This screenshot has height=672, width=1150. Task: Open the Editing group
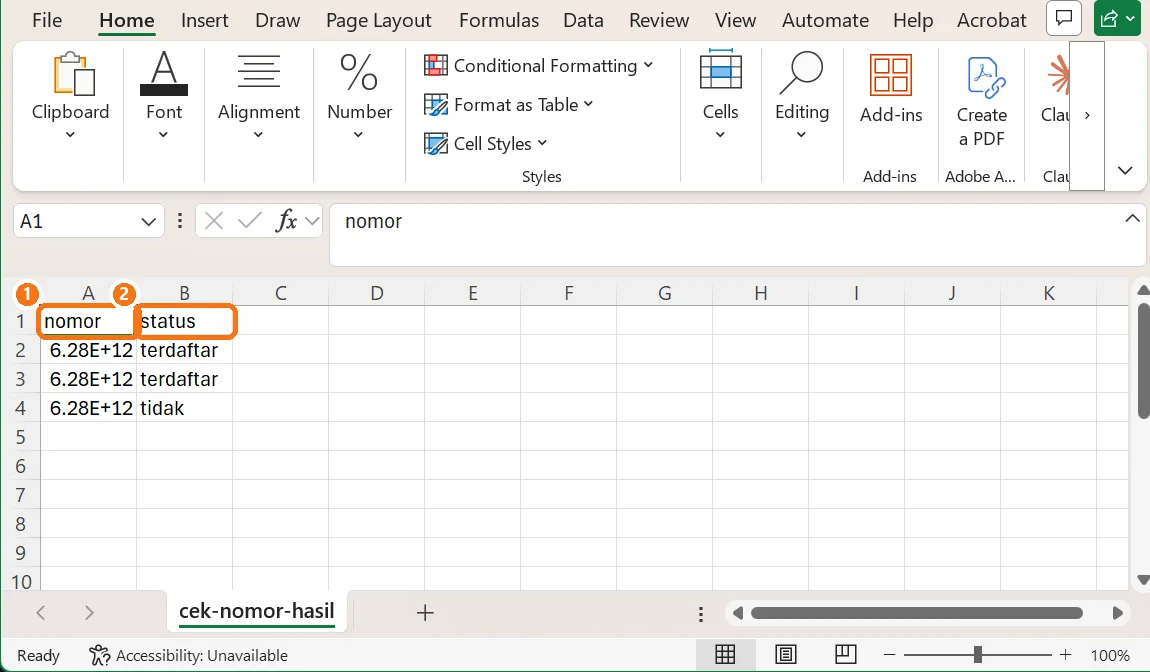(802, 95)
